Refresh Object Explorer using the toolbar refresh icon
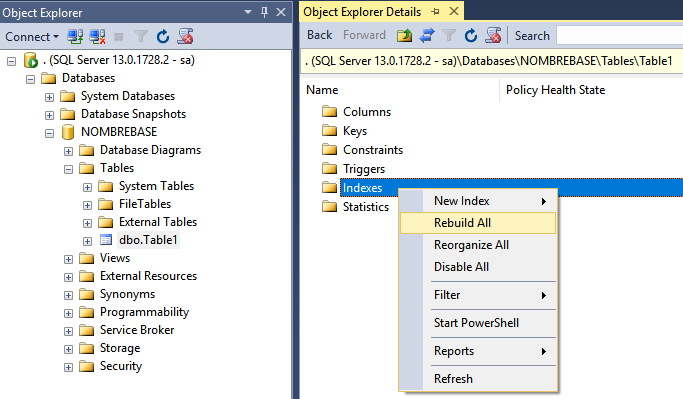The image size is (683, 399). pyautogui.click(x=163, y=37)
